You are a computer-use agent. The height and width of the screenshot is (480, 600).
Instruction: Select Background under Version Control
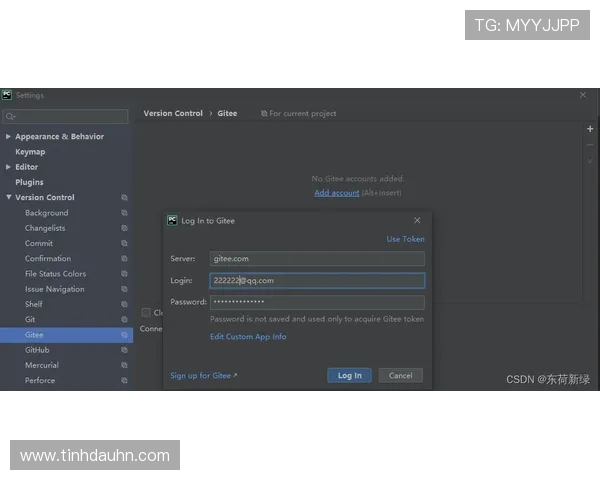tap(47, 213)
